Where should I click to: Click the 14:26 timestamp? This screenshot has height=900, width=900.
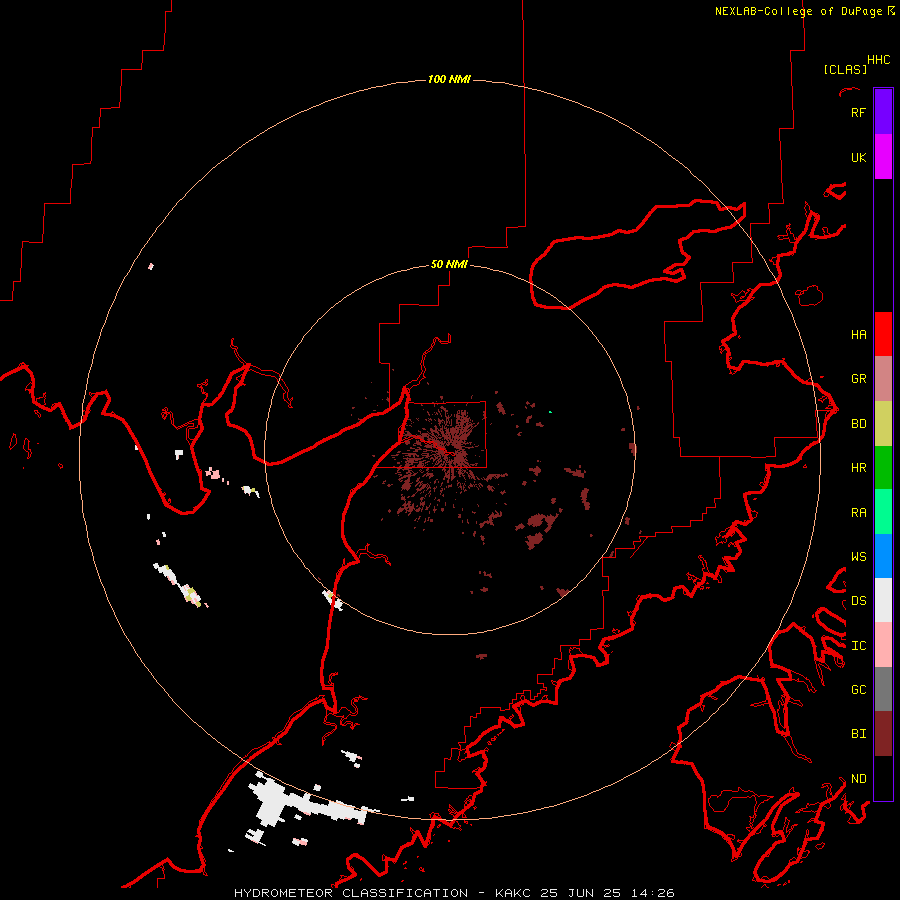click(x=651, y=893)
